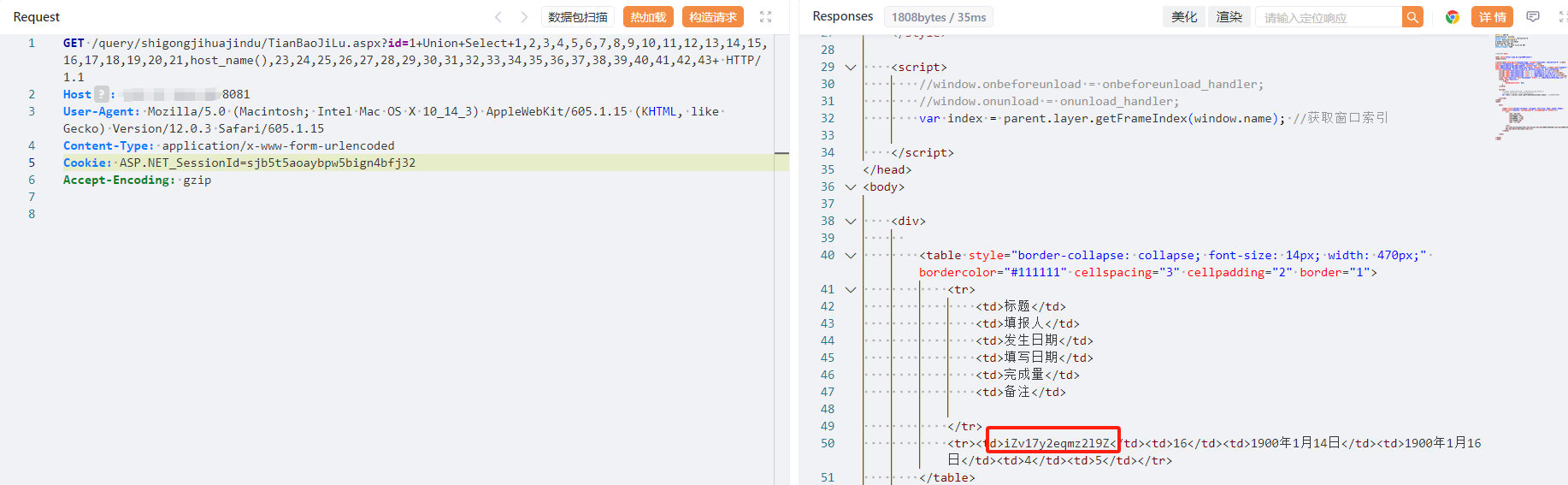1568x485 pixels.
Task: Go to the next request with right arrow
Action: click(x=524, y=17)
